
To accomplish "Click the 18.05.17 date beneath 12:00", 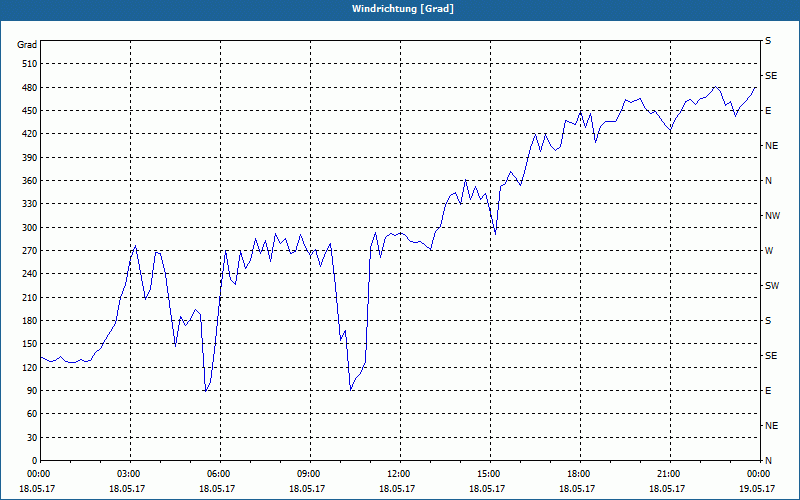I will click(397, 488).
